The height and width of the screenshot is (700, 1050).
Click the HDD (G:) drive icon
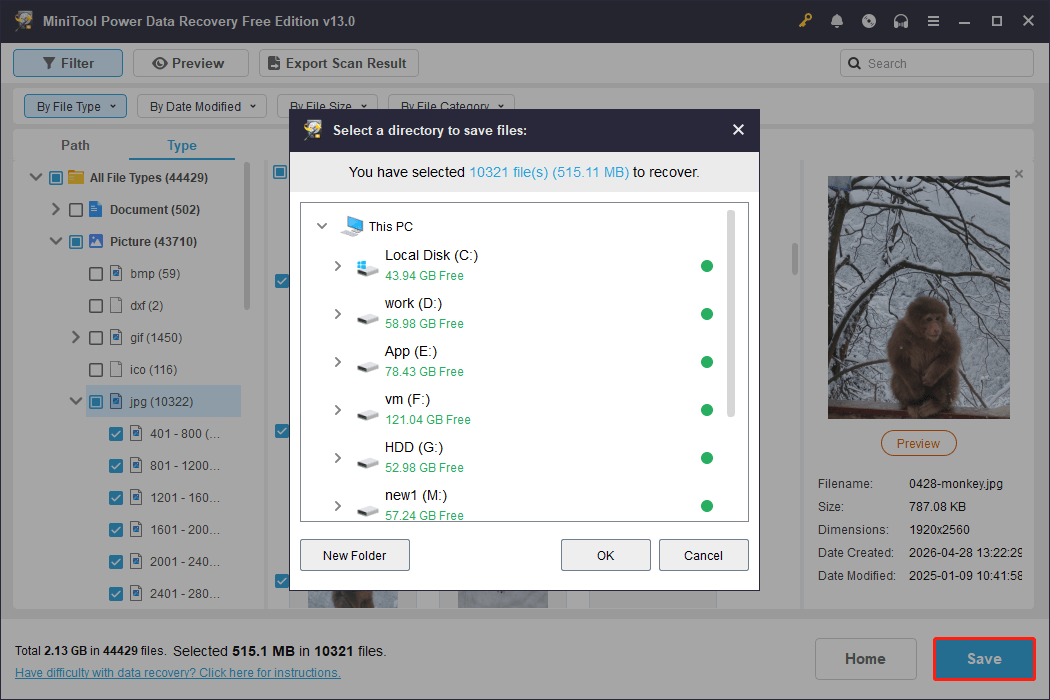[368, 462]
